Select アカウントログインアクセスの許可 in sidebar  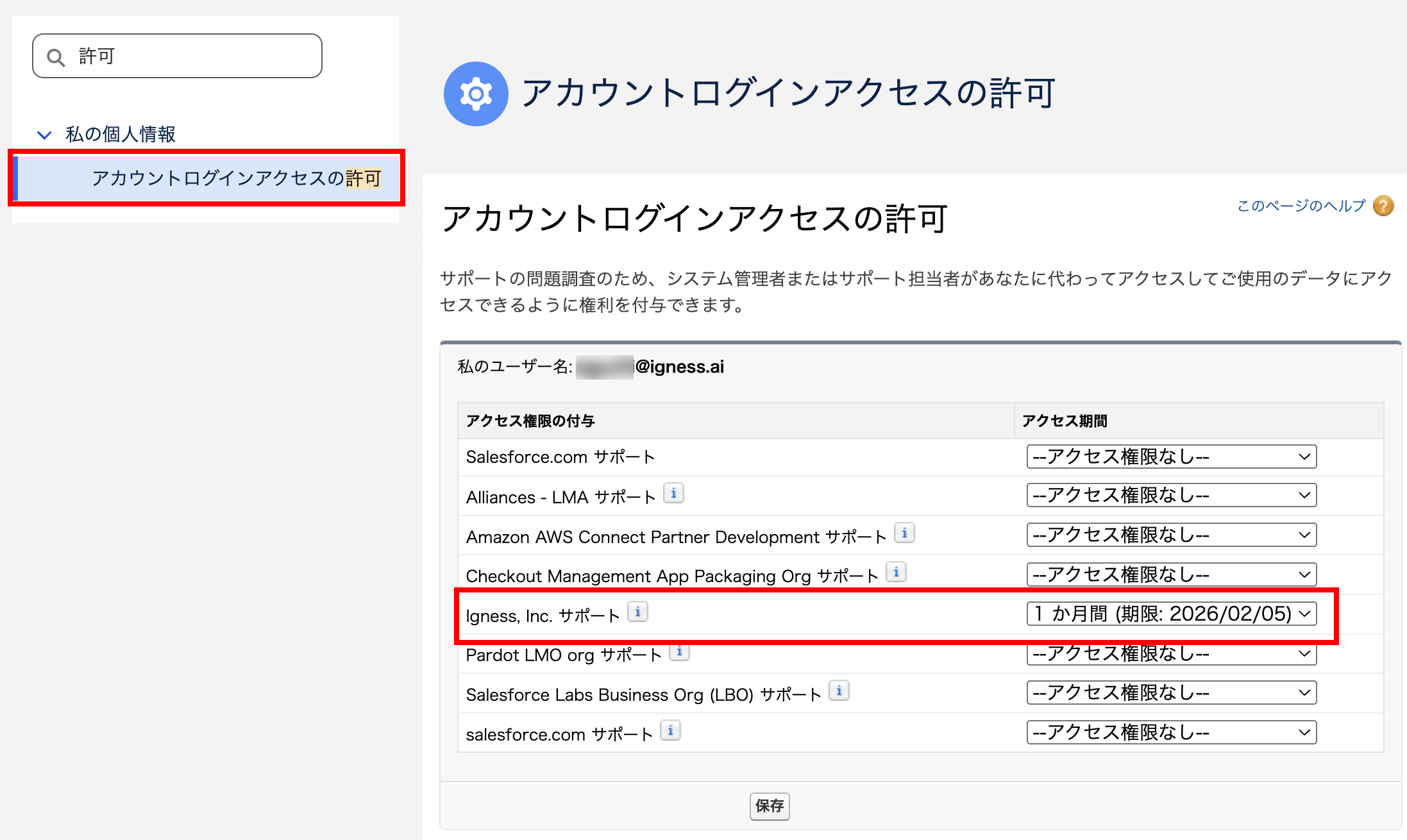tap(236, 178)
